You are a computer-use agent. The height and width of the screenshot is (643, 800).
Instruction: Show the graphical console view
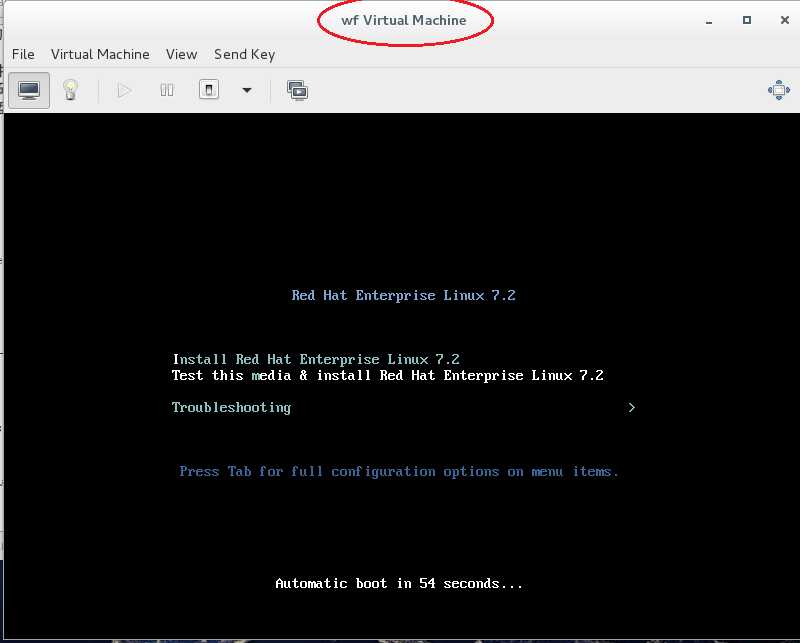click(29, 90)
